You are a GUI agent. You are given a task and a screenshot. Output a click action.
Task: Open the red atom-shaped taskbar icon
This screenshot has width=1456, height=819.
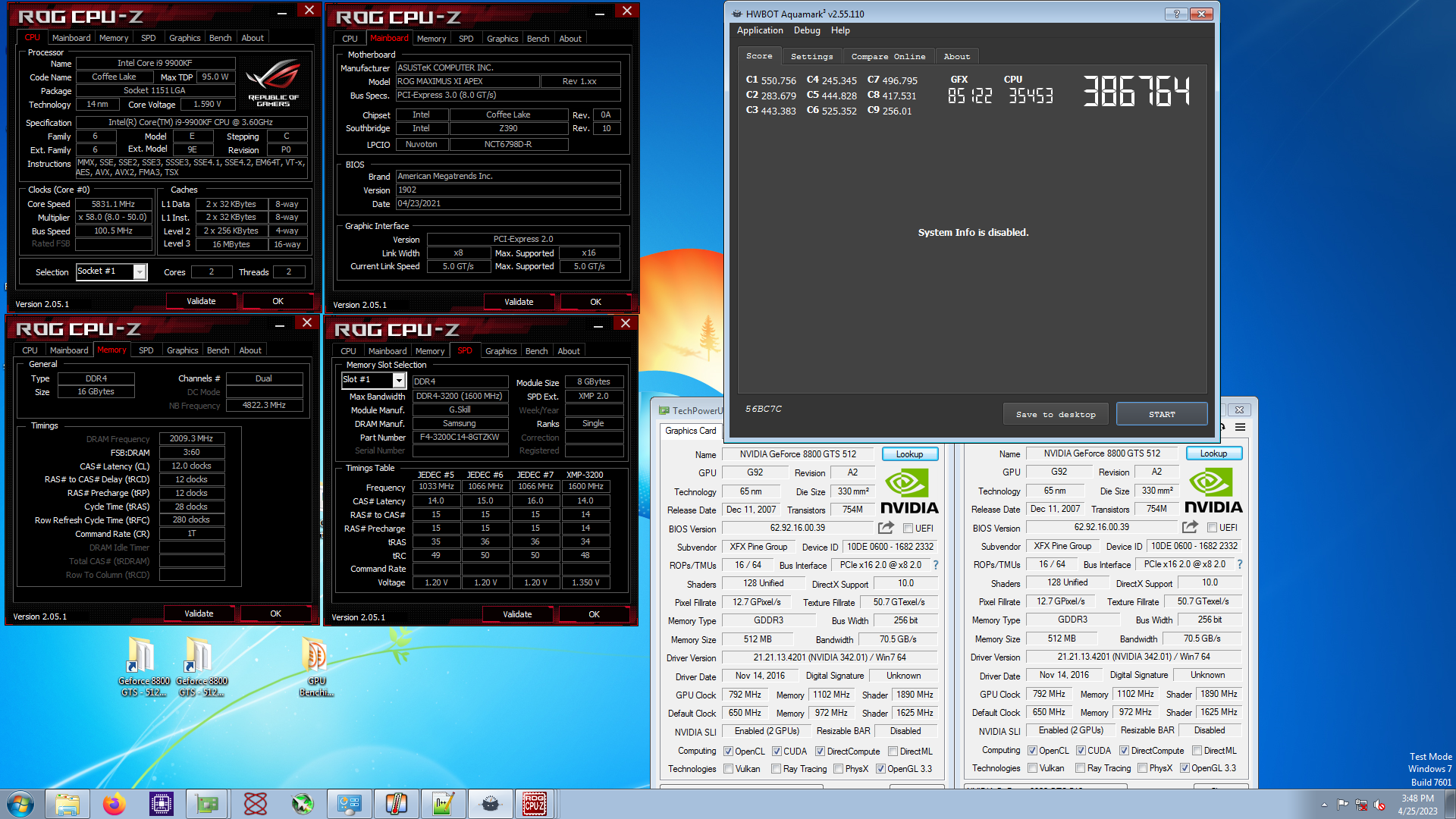click(256, 804)
